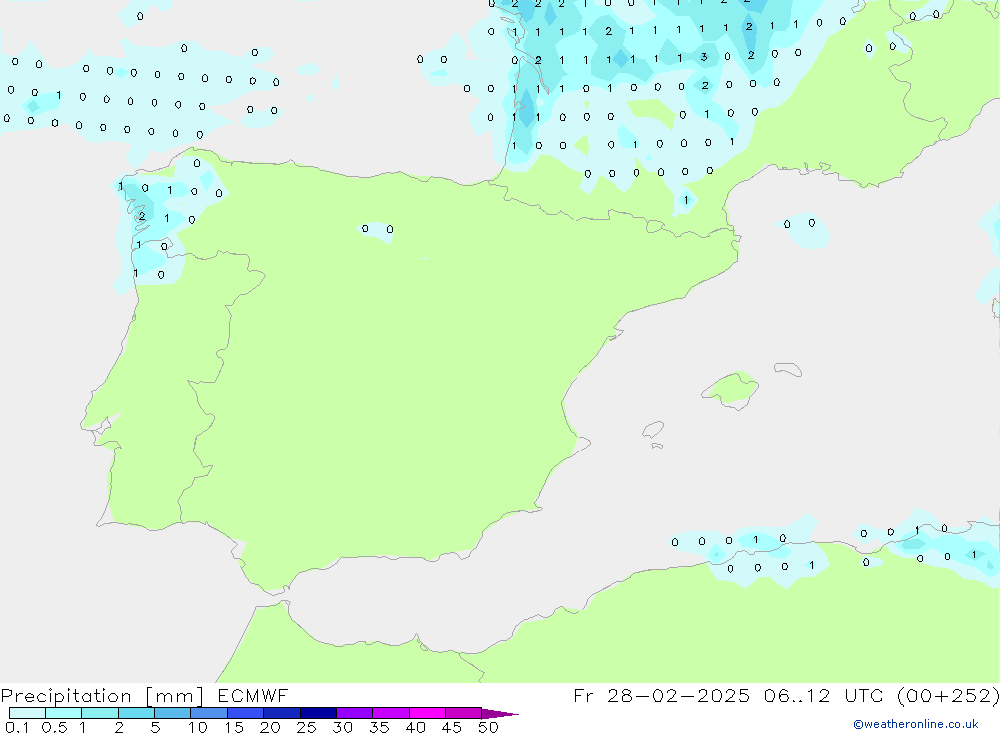This screenshot has height=733, width=1000.
Task: Click the isolated '1' near the Pyrenees
Action: [686, 200]
